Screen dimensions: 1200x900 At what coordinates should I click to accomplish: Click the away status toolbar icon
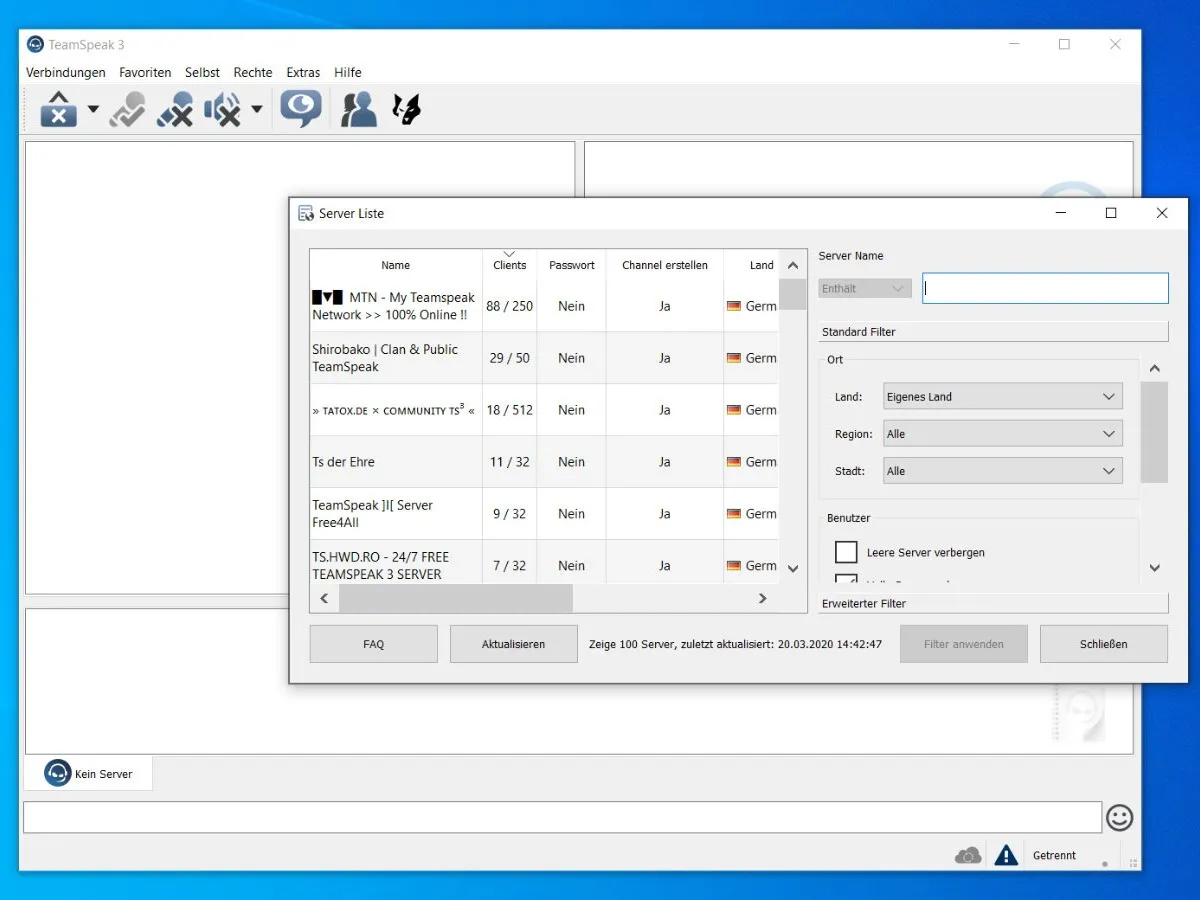[x=59, y=109]
